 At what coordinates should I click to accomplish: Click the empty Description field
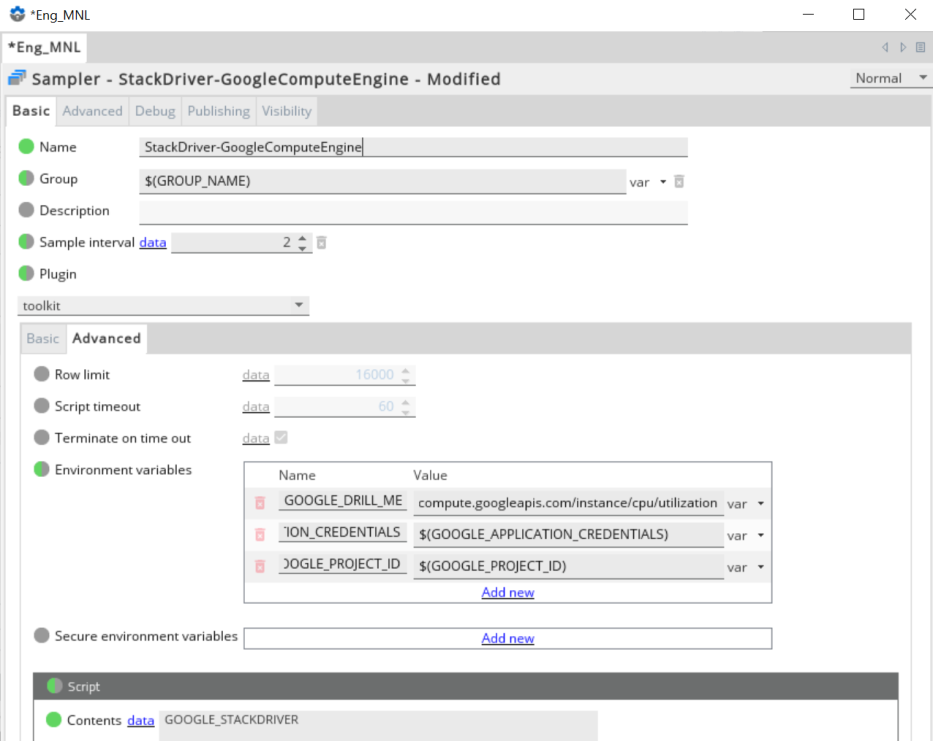[x=414, y=212]
